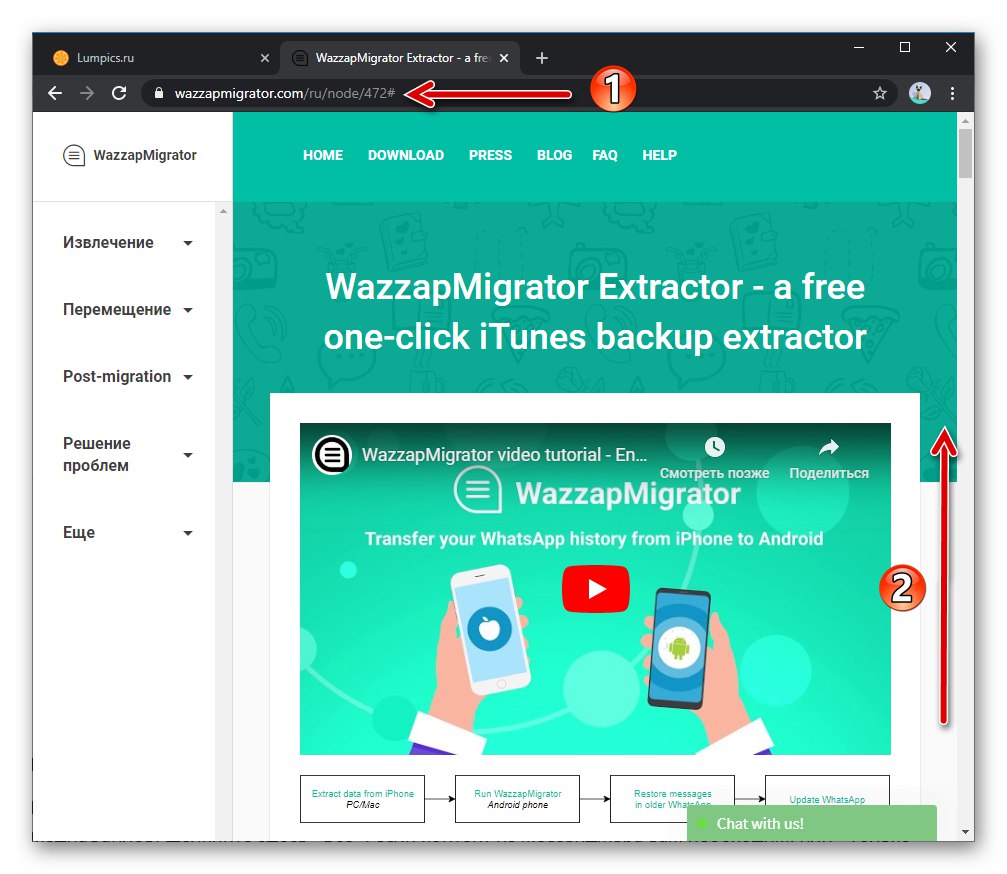Click the site security padlock icon
Image resolution: width=1007 pixels, height=874 pixels.
point(156,92)
